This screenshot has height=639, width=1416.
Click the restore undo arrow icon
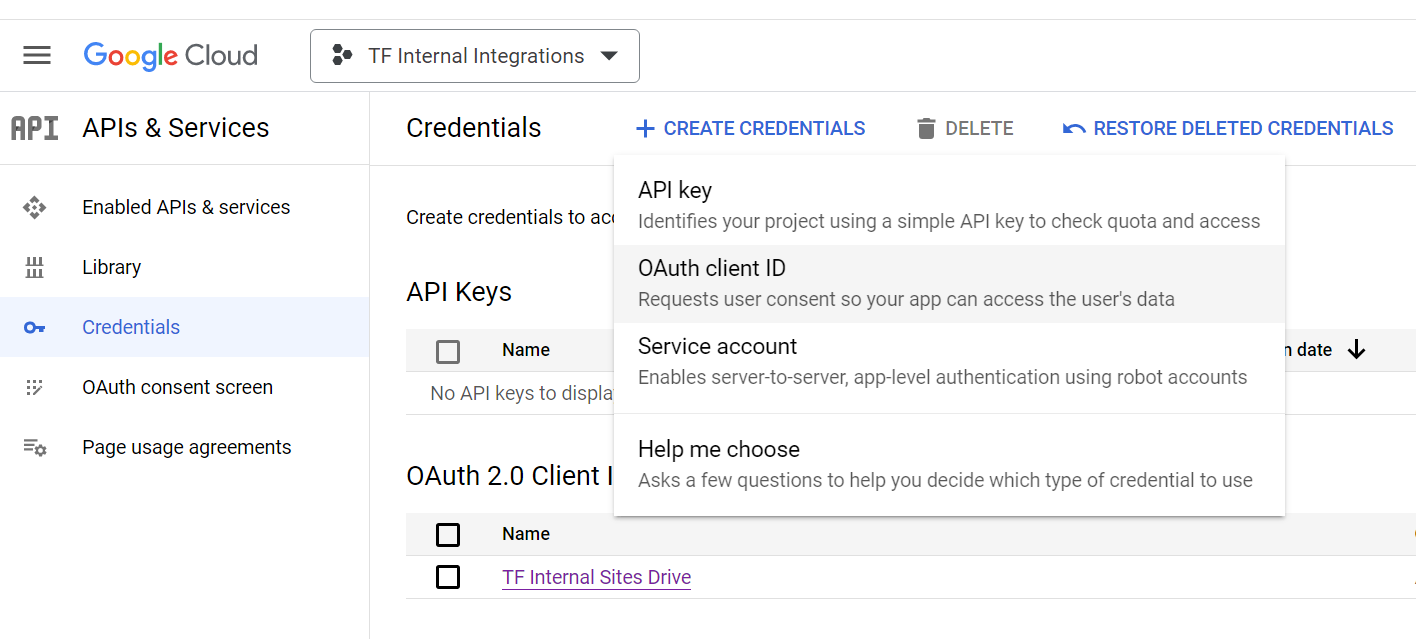click(x=1074, y=128)
